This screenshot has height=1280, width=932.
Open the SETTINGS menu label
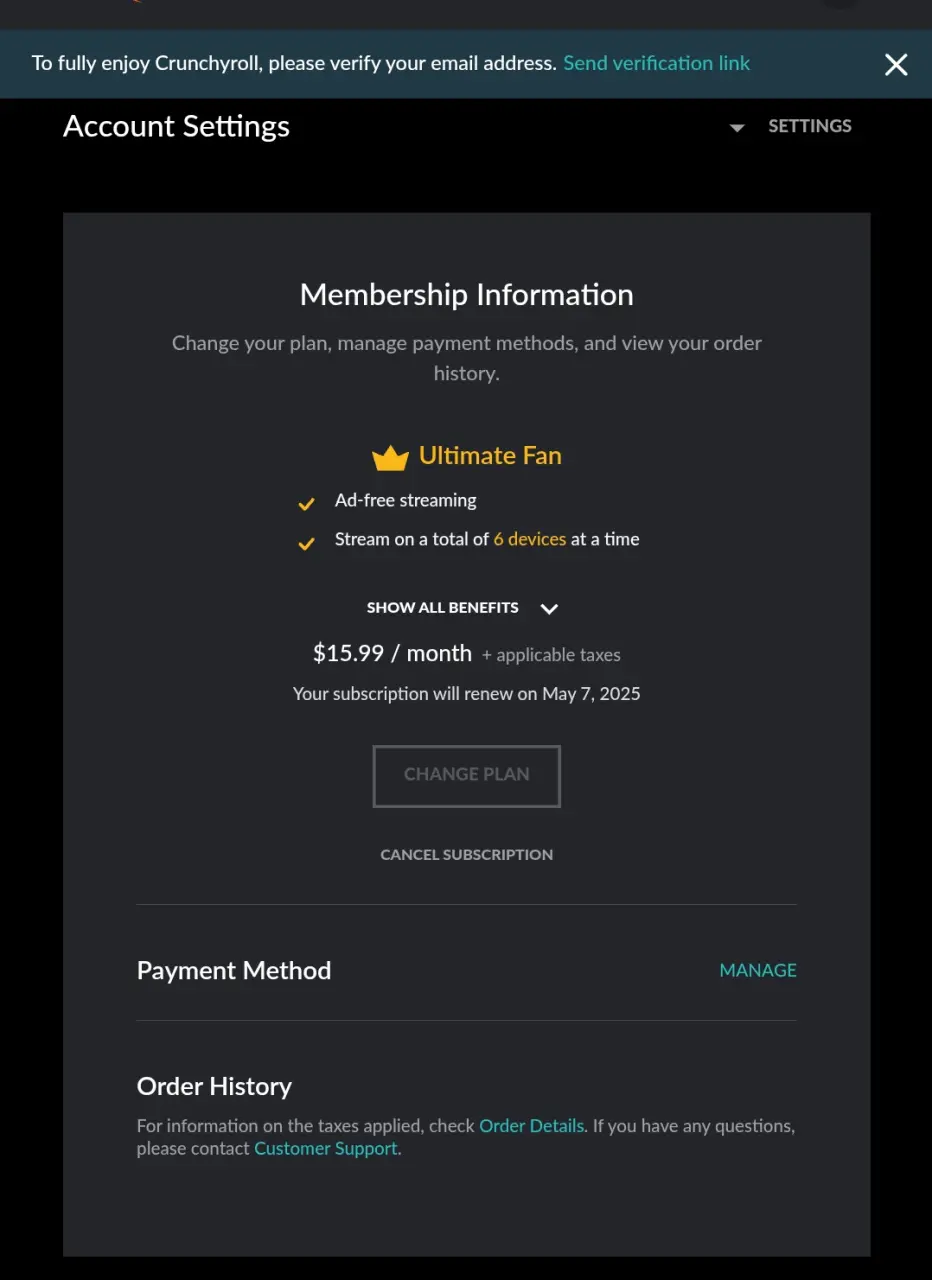coord(810,126)
